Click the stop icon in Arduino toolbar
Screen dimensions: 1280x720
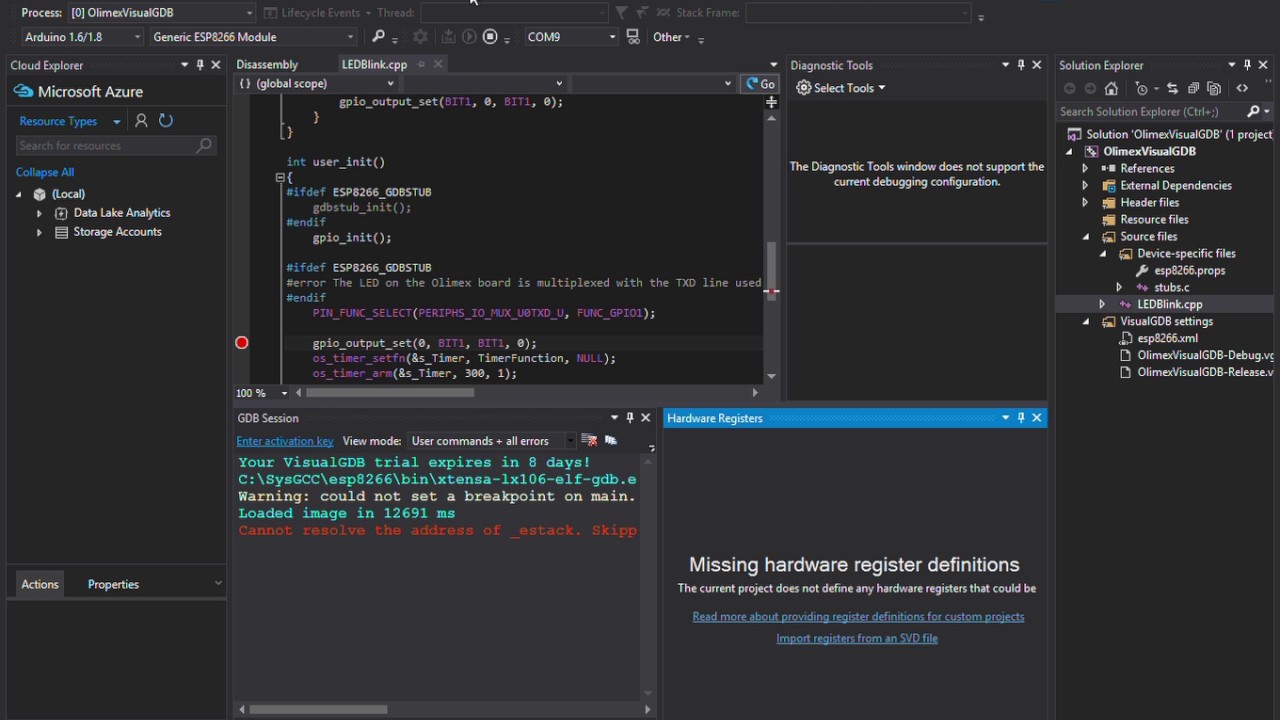point(490,37)
